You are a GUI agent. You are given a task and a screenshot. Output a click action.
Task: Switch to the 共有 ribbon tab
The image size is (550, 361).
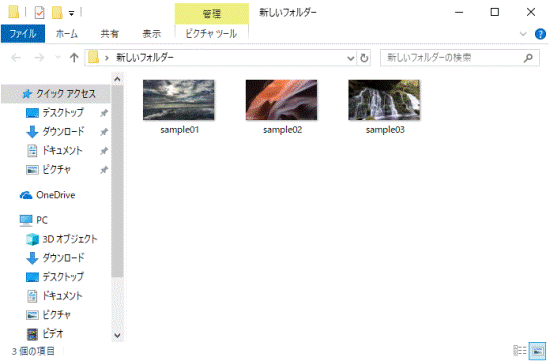109,34
